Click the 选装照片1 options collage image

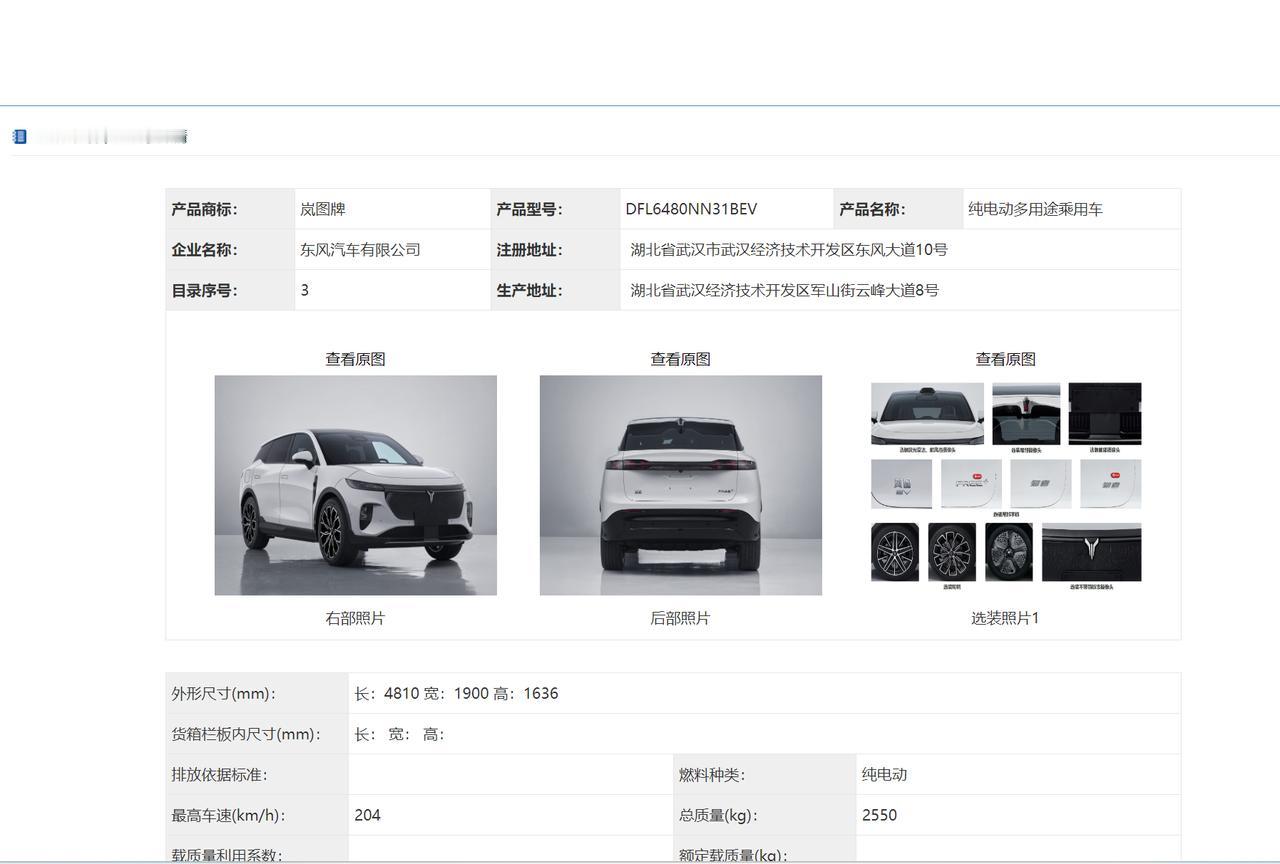[x=1006, y=486]
